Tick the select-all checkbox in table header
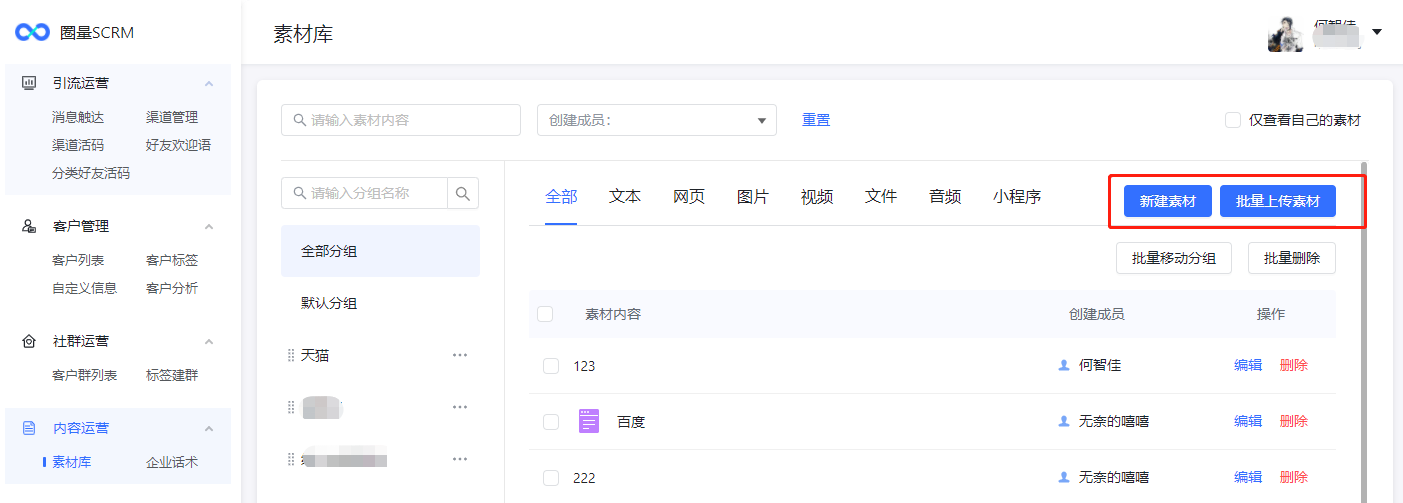Image resolution: width=1403 pixels, height=503 pixels. pos(545,314)
